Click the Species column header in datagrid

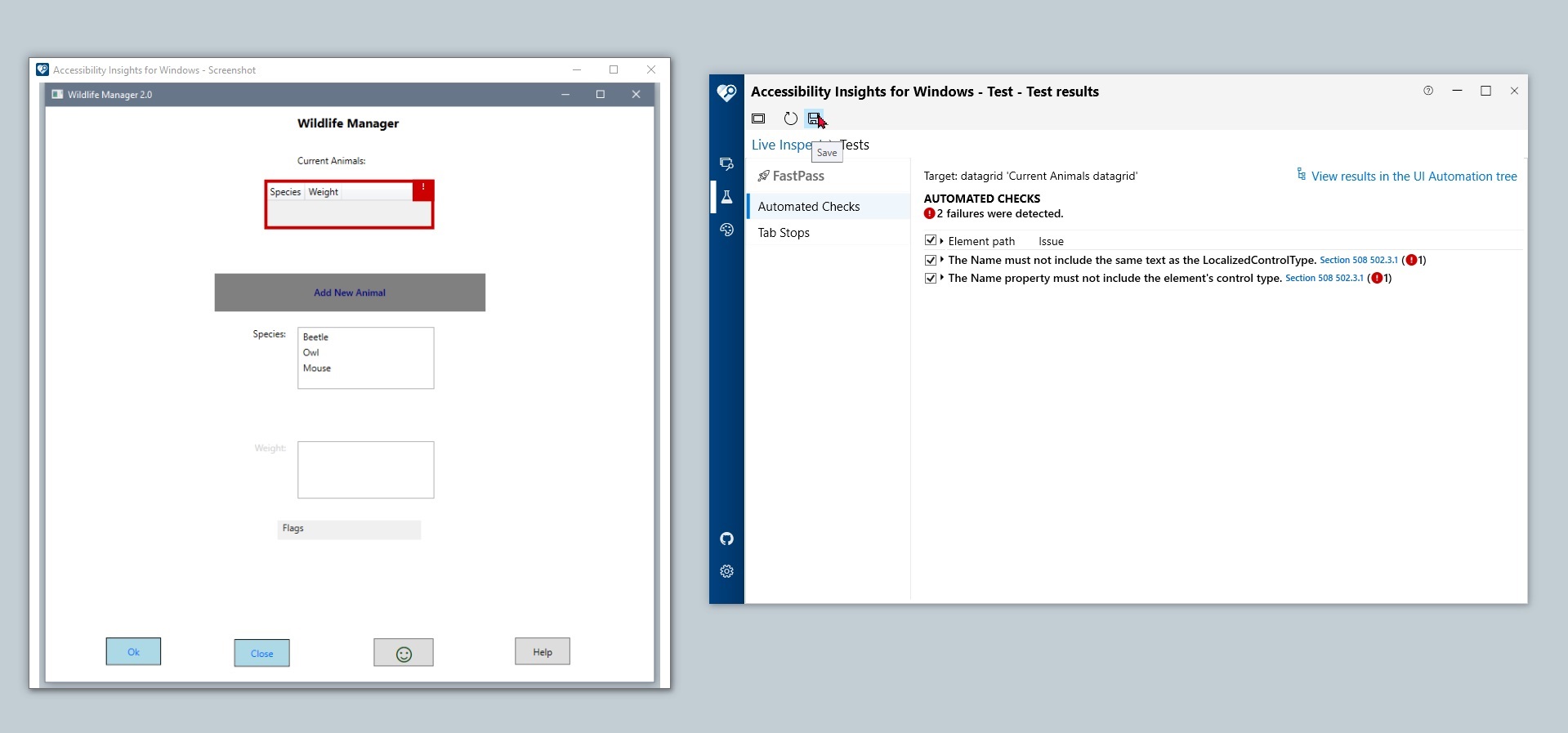285,192
